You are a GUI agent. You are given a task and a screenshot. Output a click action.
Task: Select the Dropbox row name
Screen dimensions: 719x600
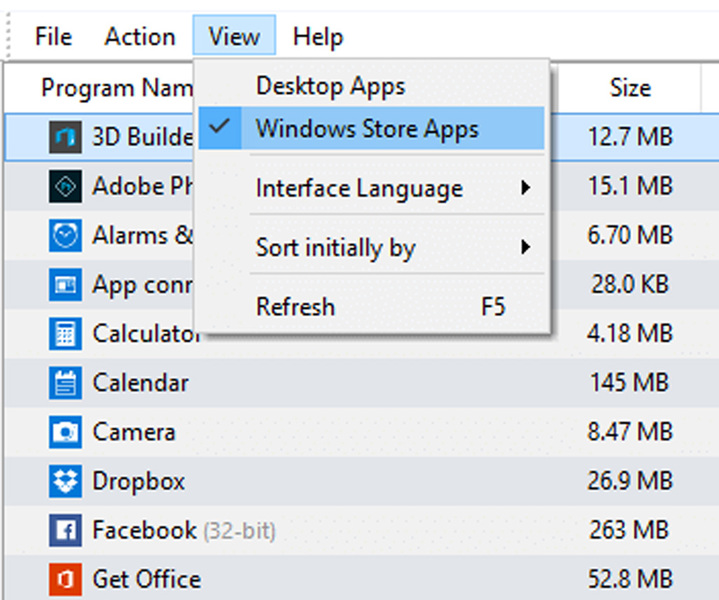(x=138, y=481)
